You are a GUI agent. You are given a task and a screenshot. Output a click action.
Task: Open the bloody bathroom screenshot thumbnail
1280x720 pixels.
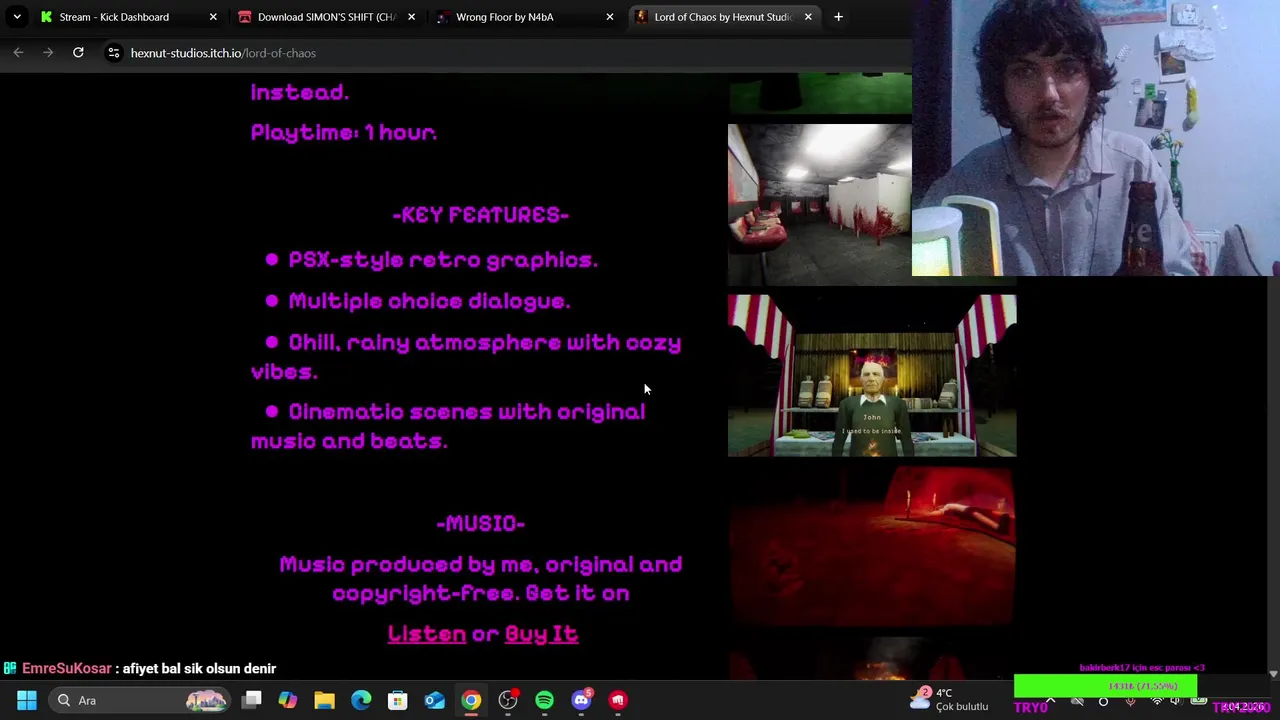click(x=820, y=205)
